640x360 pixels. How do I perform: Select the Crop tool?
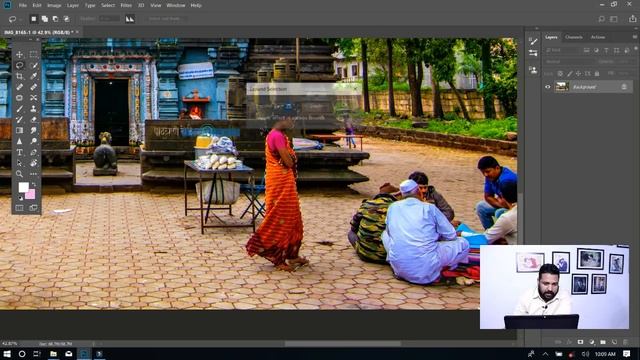pyautogui.click(x=19, y=76)
